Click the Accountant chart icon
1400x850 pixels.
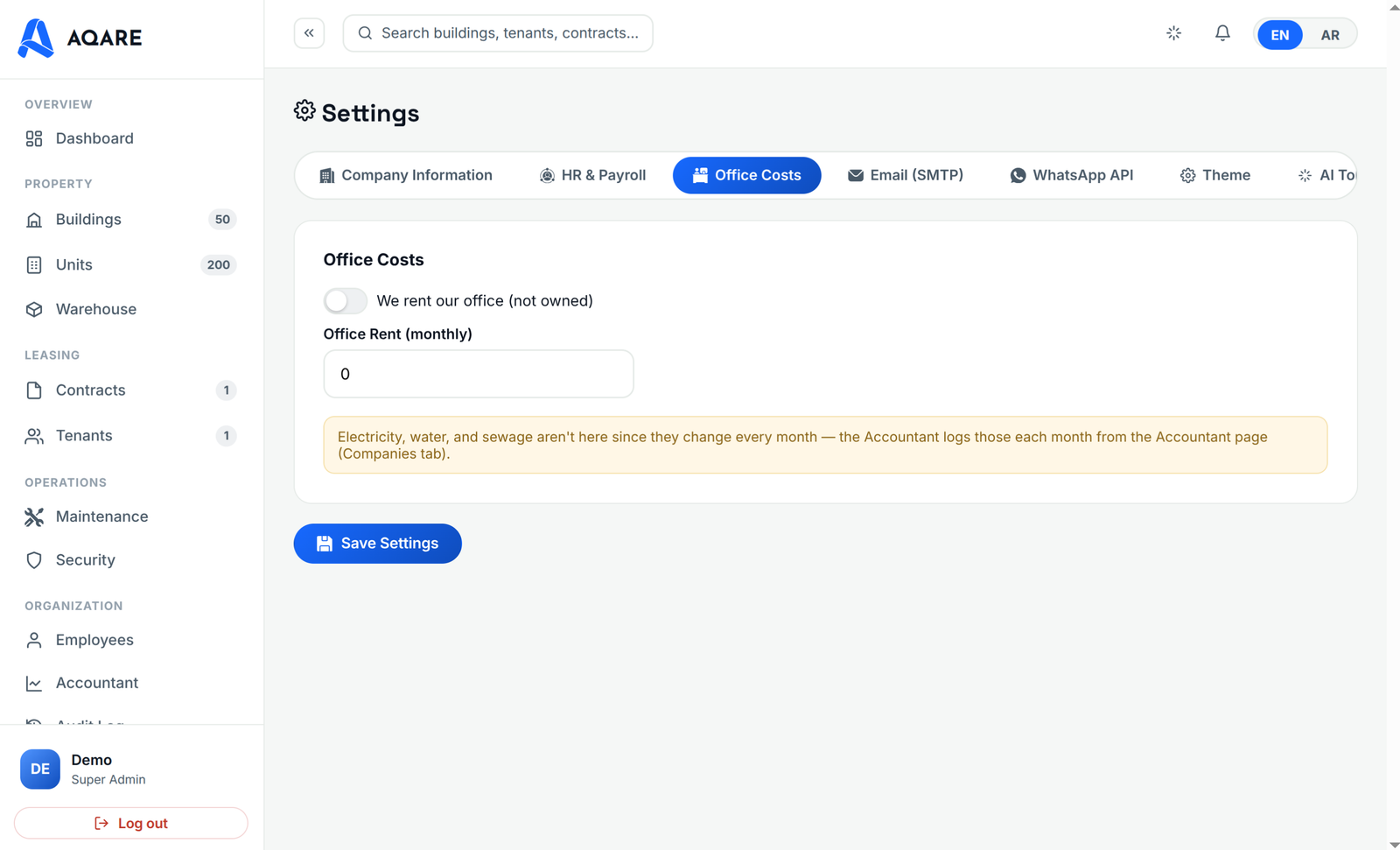point(34,683)
